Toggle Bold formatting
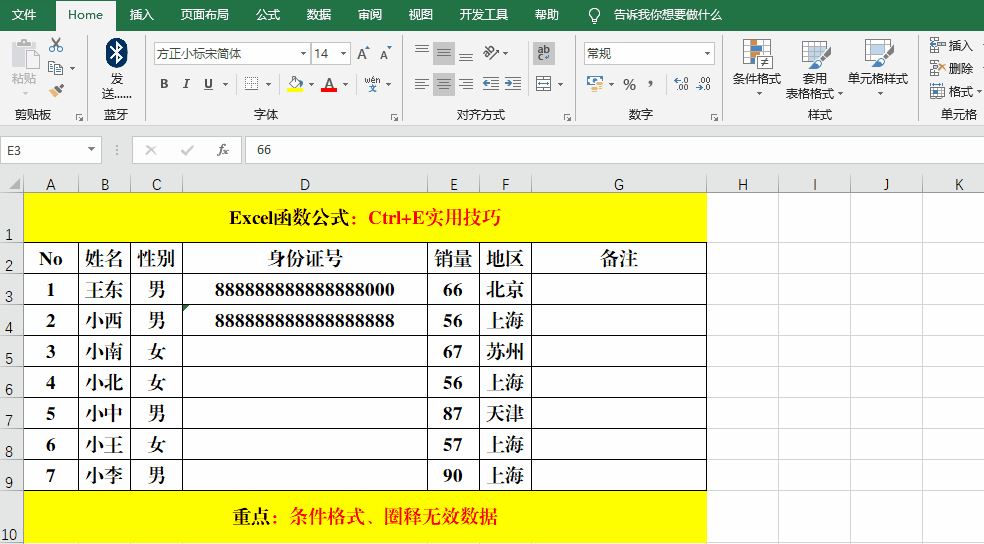984x544 pixels. (164, 84)
